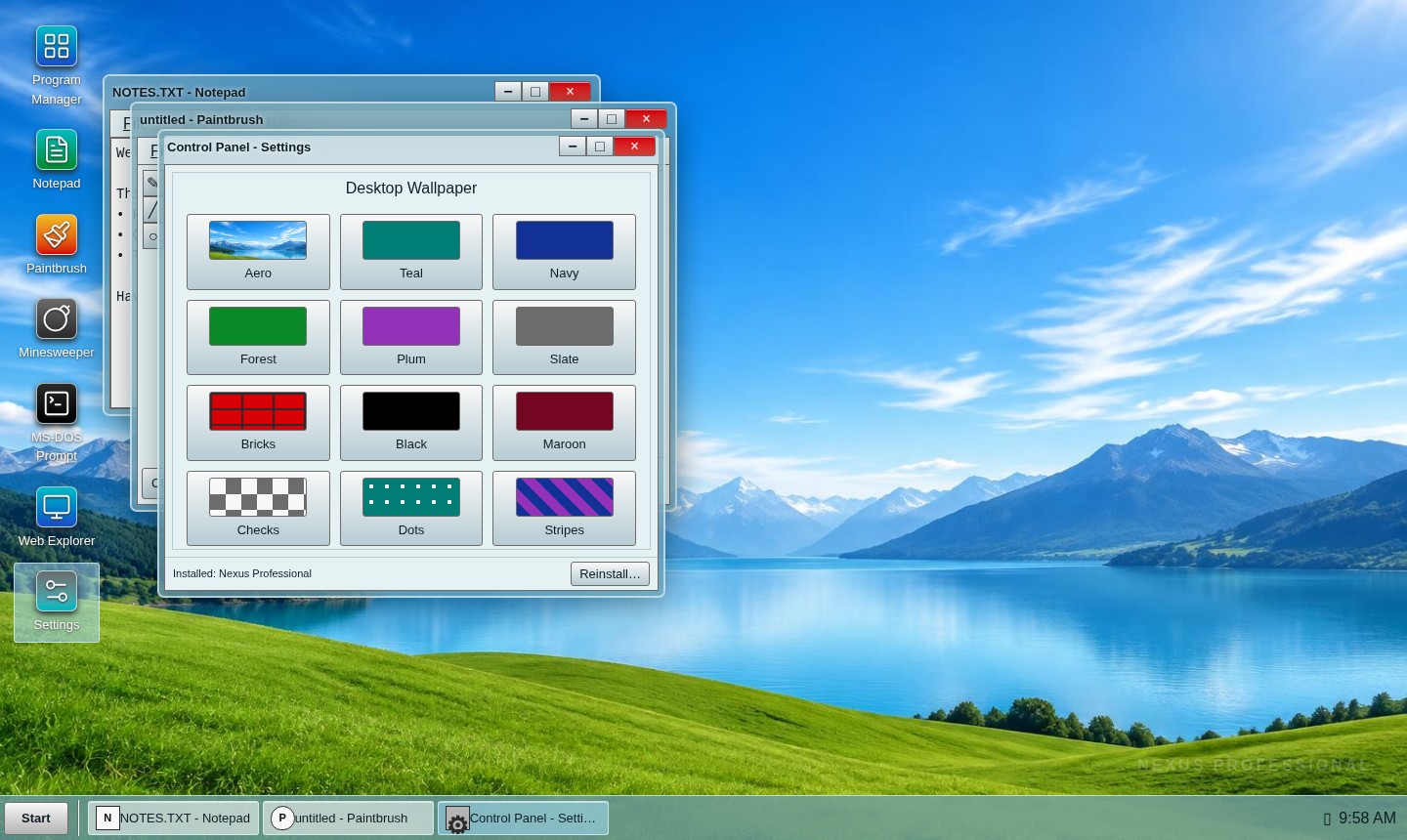The height and width of the screenshot is (840, 1407).
Task: Select the Plum wallpaper option
Action: coord(411,337)
